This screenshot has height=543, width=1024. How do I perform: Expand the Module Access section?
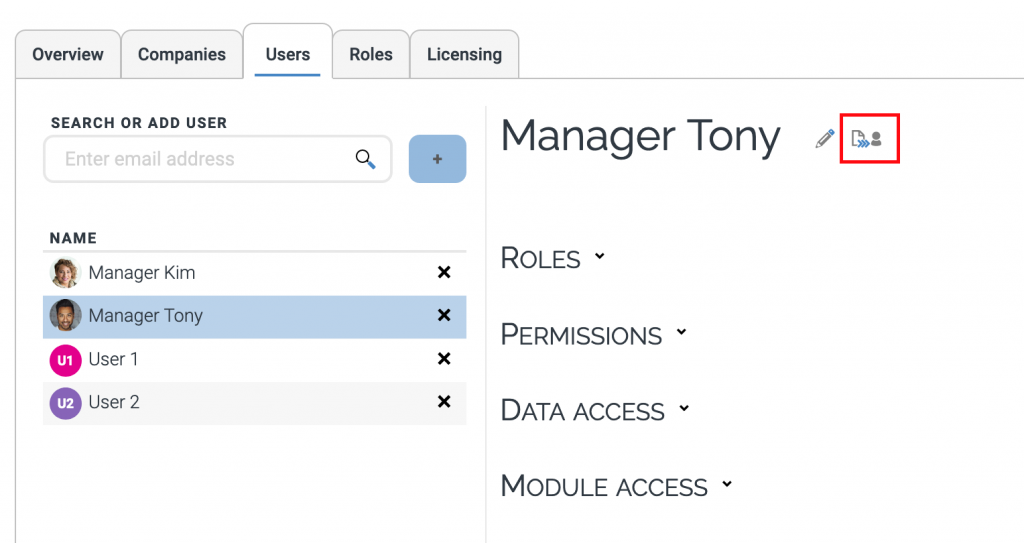[x=616, y=487]
